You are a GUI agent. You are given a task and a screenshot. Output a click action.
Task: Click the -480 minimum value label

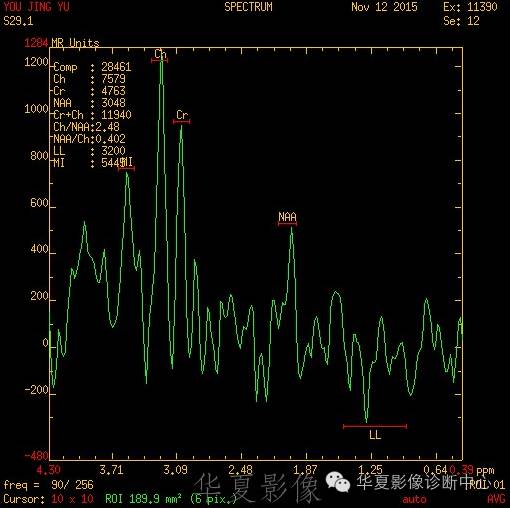(x=36, y=456)
